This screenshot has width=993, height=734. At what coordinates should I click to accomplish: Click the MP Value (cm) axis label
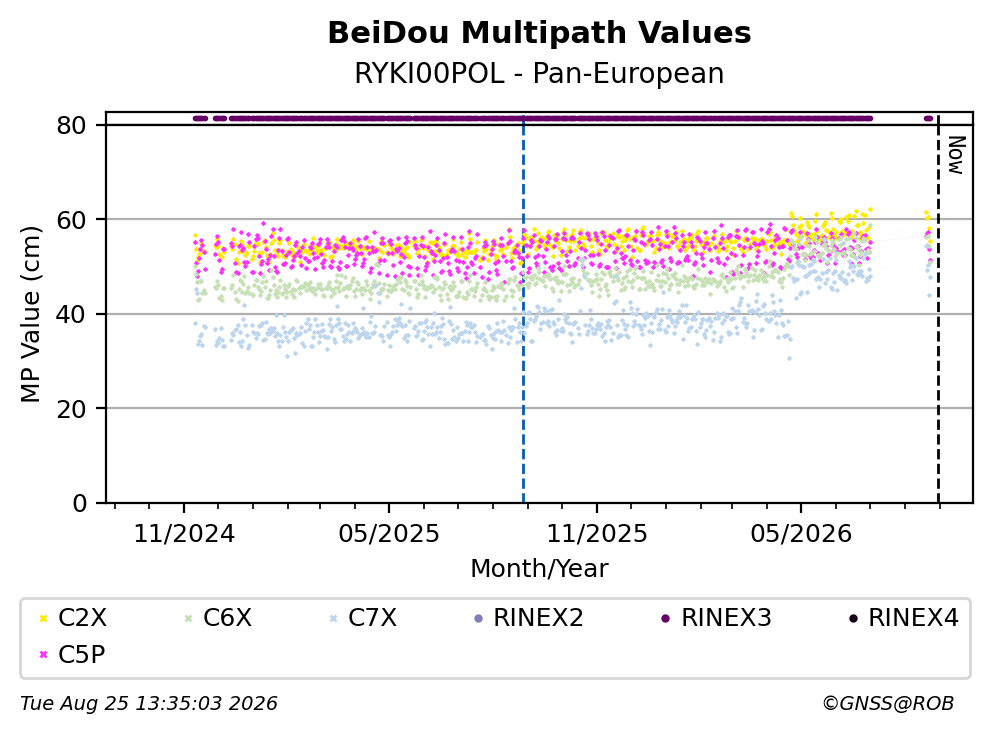(30, 314)
